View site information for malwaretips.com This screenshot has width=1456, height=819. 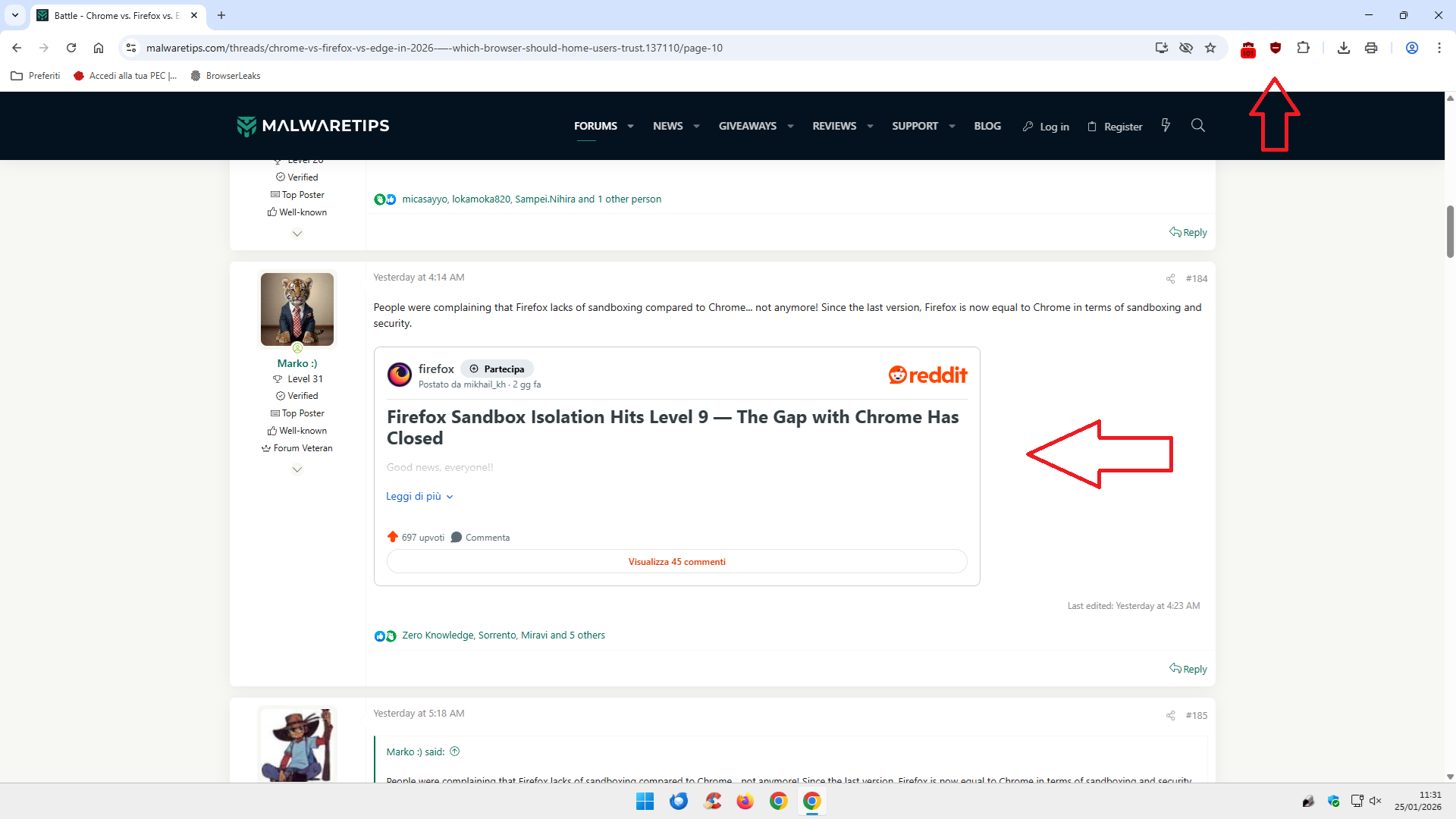pos(131,48)
